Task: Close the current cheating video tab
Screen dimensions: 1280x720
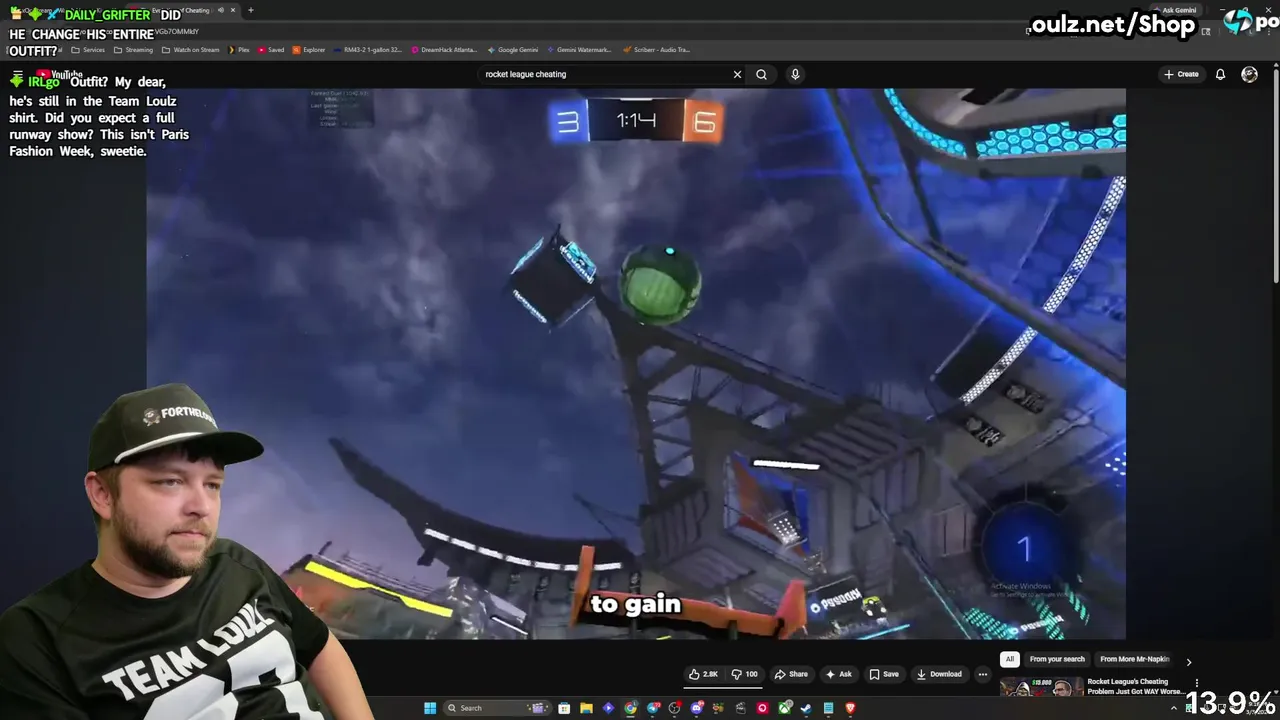Action: point(233,10)
